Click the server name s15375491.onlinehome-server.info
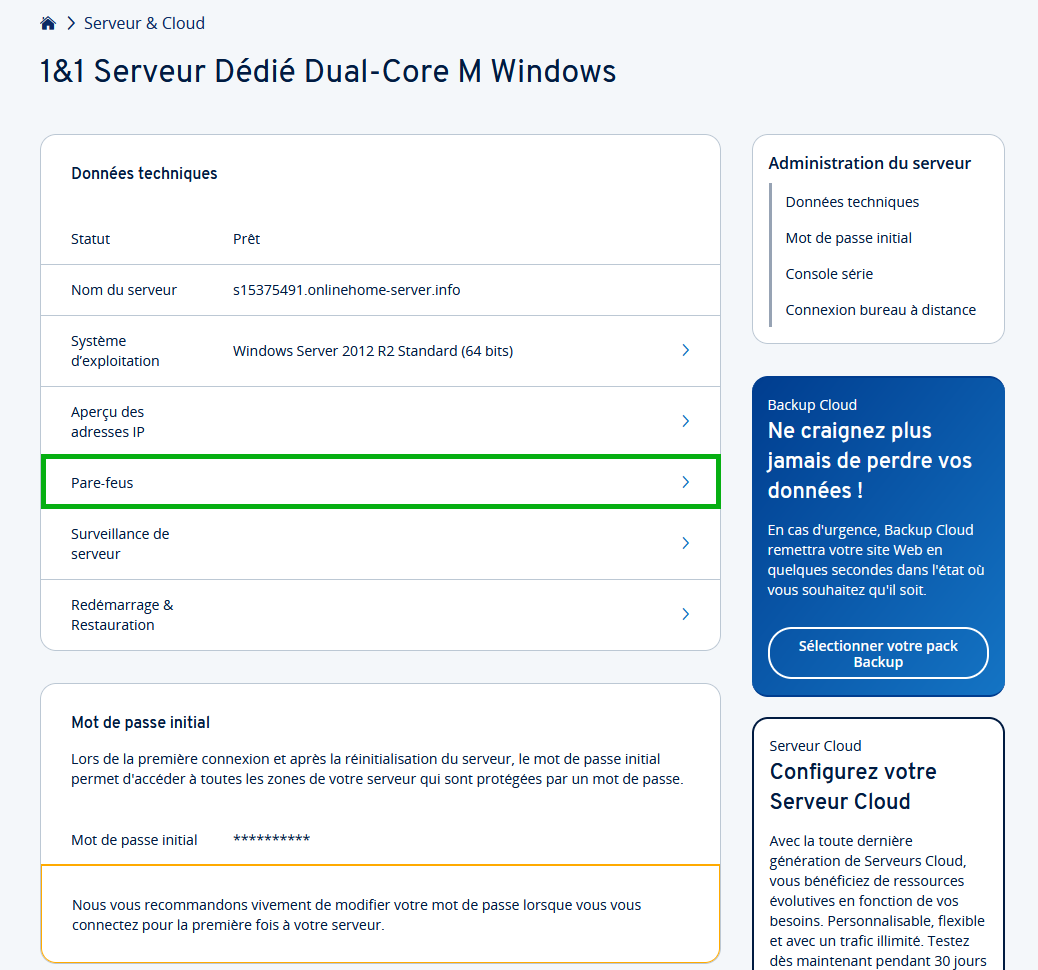The height and width of the screenshot is (970, 1038). [346, 290]
